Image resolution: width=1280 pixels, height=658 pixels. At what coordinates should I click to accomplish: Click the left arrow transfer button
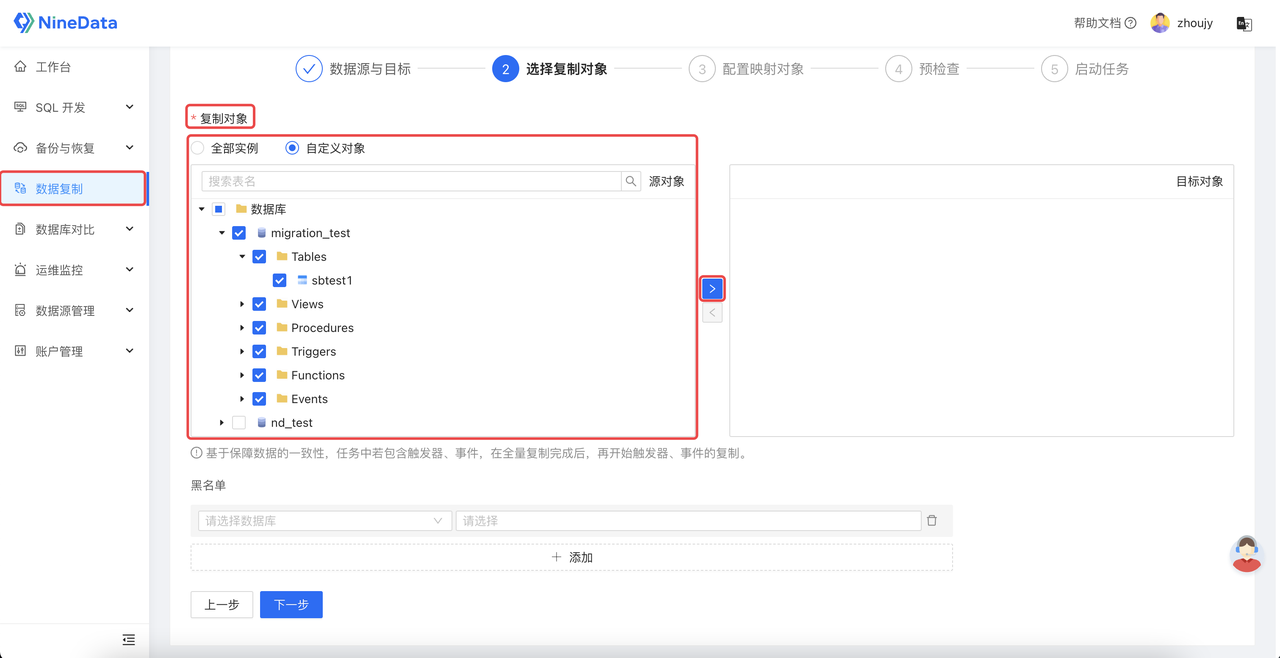pyautogui.click(x=712, y=313)
